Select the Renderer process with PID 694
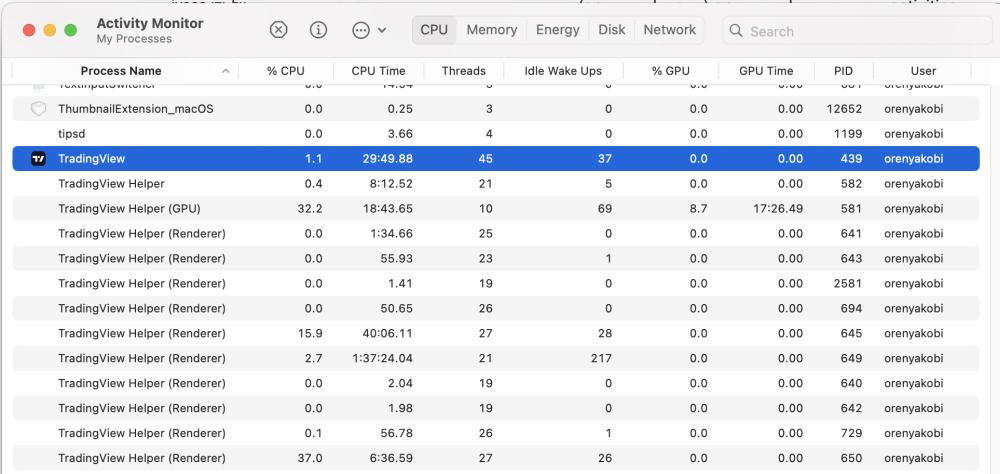Viewport: 1000px width, 474px height. 496,308
